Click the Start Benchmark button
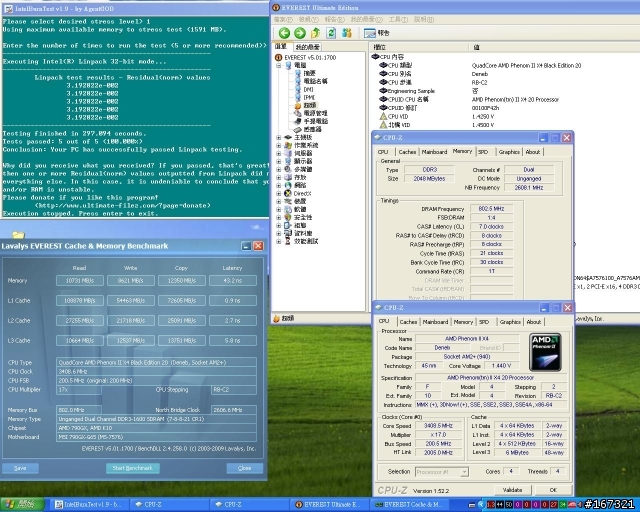The width and height of the screenshot is (640, 512). 133,468
